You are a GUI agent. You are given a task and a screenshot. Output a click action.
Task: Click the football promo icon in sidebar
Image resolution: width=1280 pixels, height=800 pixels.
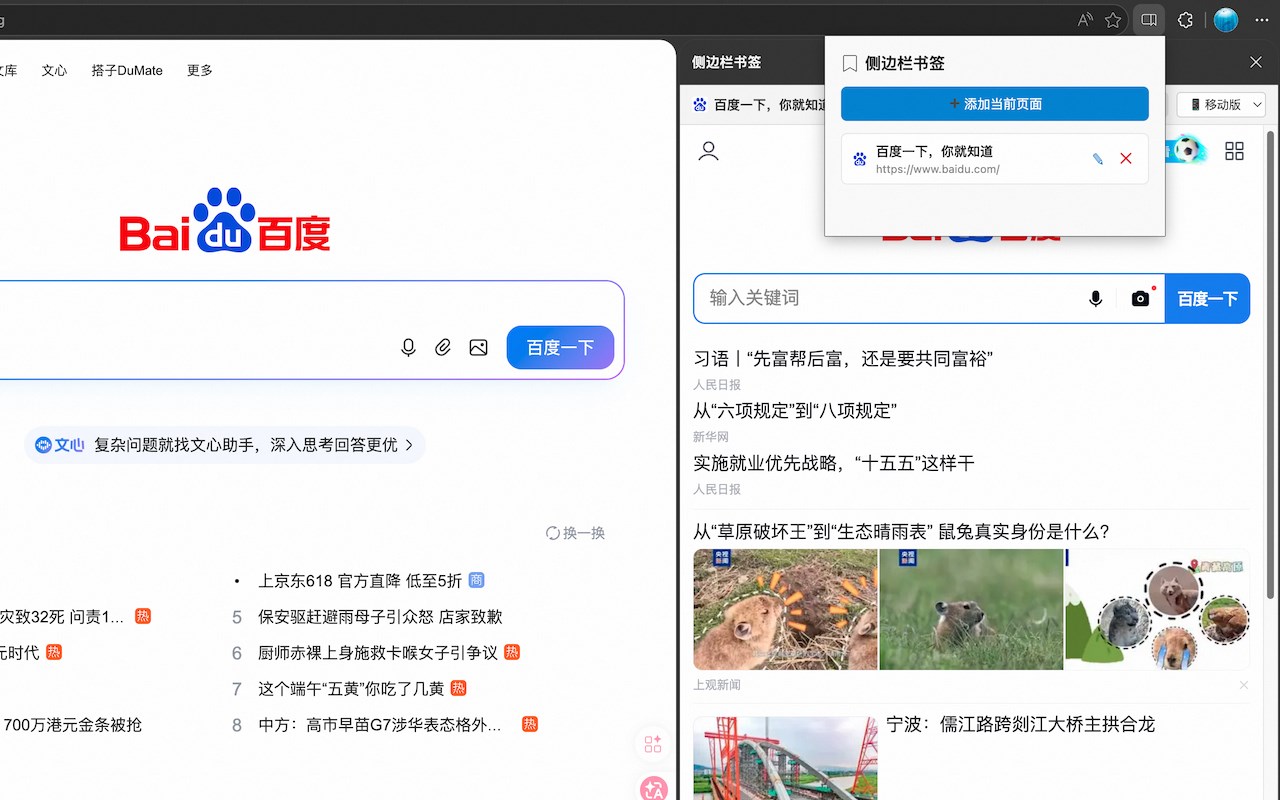pos(1187,150)
